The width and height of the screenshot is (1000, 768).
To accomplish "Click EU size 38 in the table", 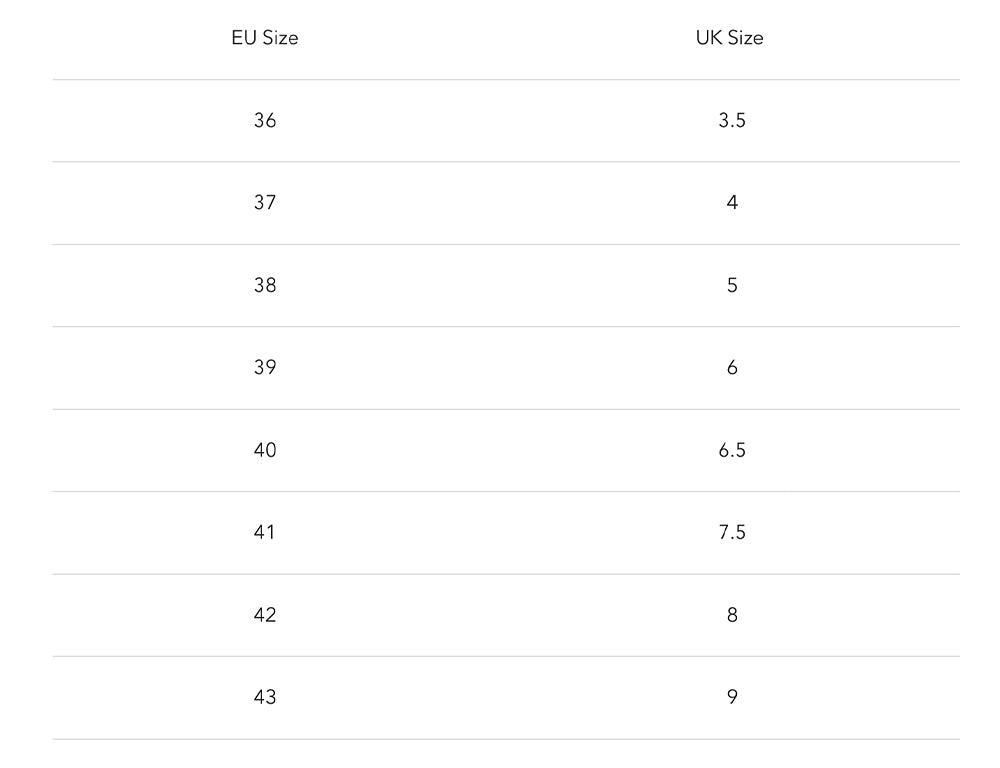I will (x=265, y=286).
